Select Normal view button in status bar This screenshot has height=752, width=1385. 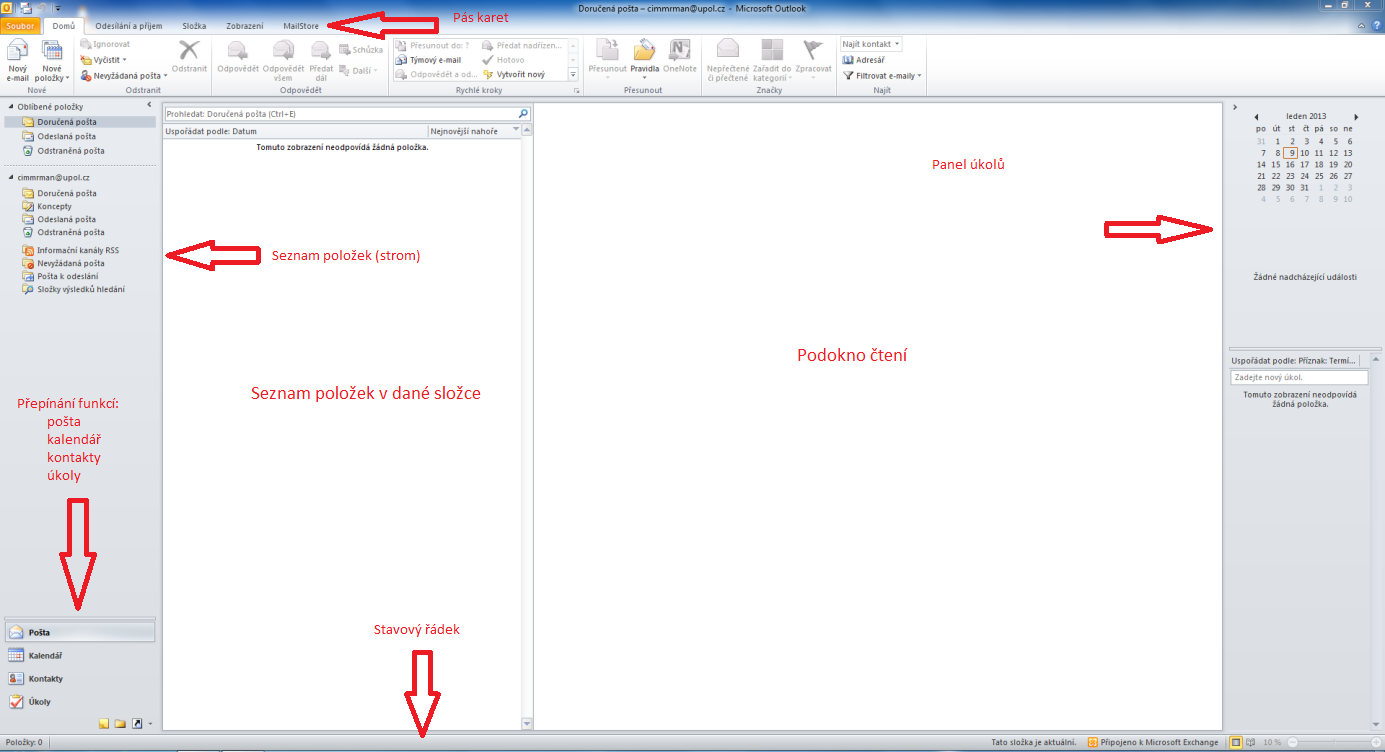[1236, 743]
